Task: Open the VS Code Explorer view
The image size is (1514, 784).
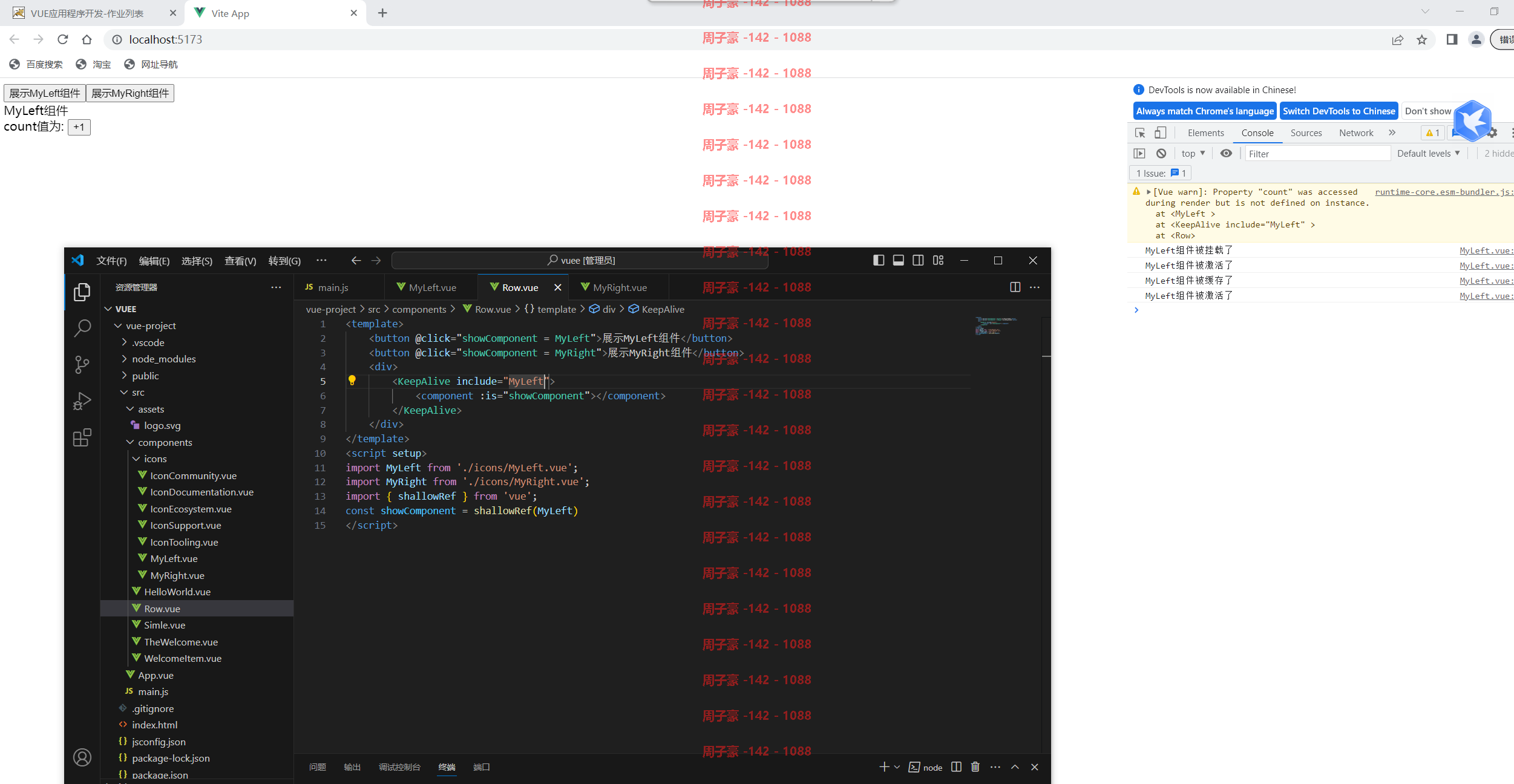Action: [x=82, y=292]
